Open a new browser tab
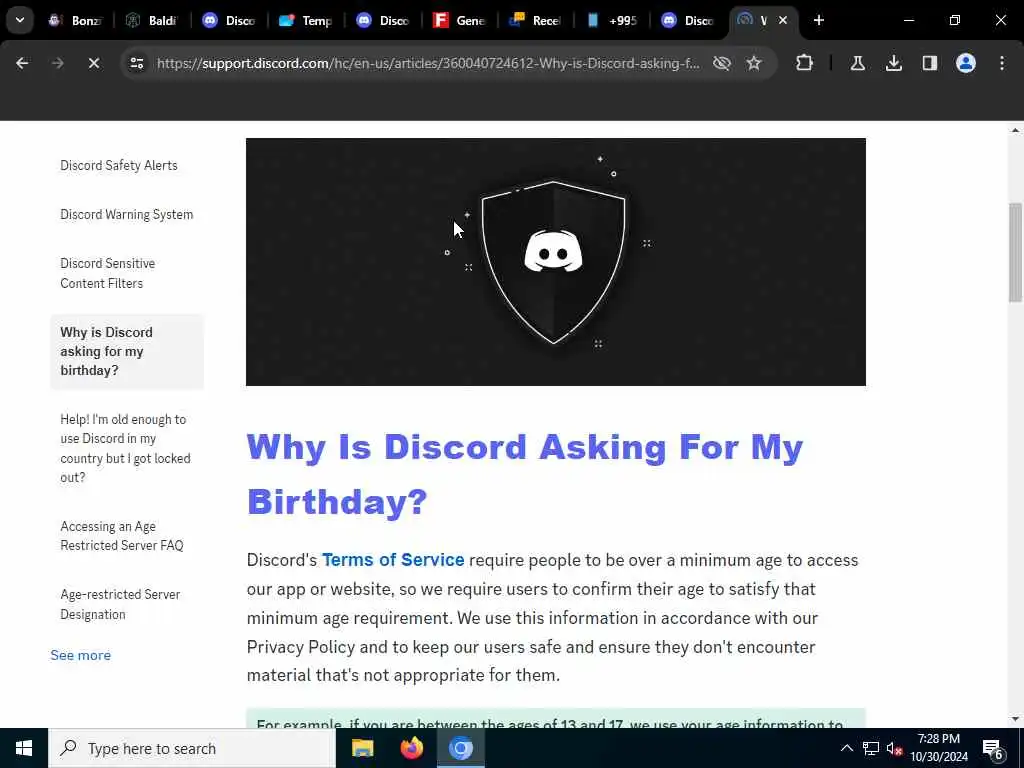1024x768 pixels. (818, 20)
